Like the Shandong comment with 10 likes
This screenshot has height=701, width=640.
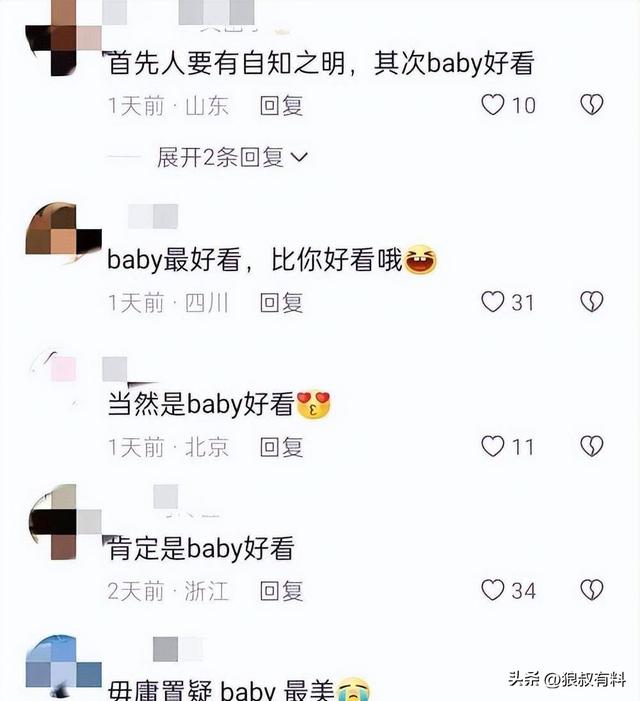coord(493,105)
